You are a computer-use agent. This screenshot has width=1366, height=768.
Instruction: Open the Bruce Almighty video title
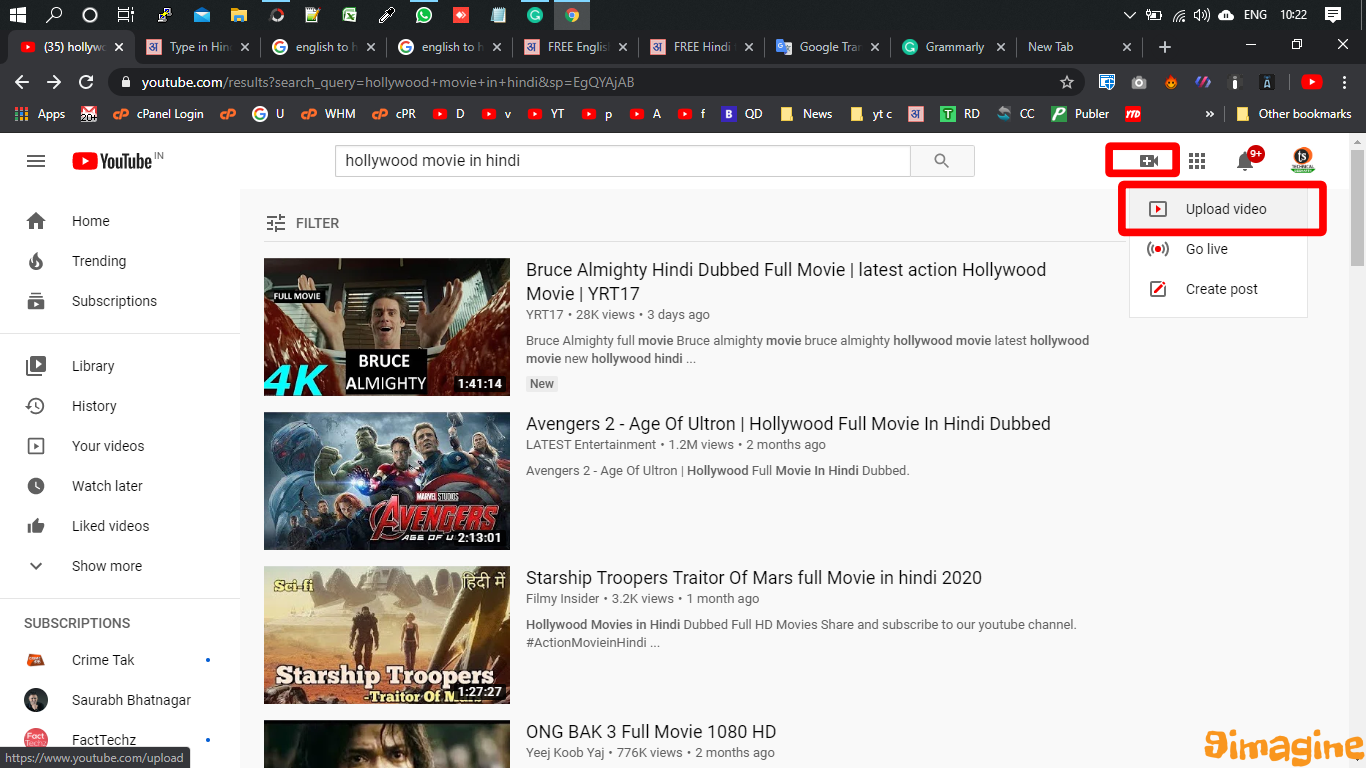coord(786,281)
